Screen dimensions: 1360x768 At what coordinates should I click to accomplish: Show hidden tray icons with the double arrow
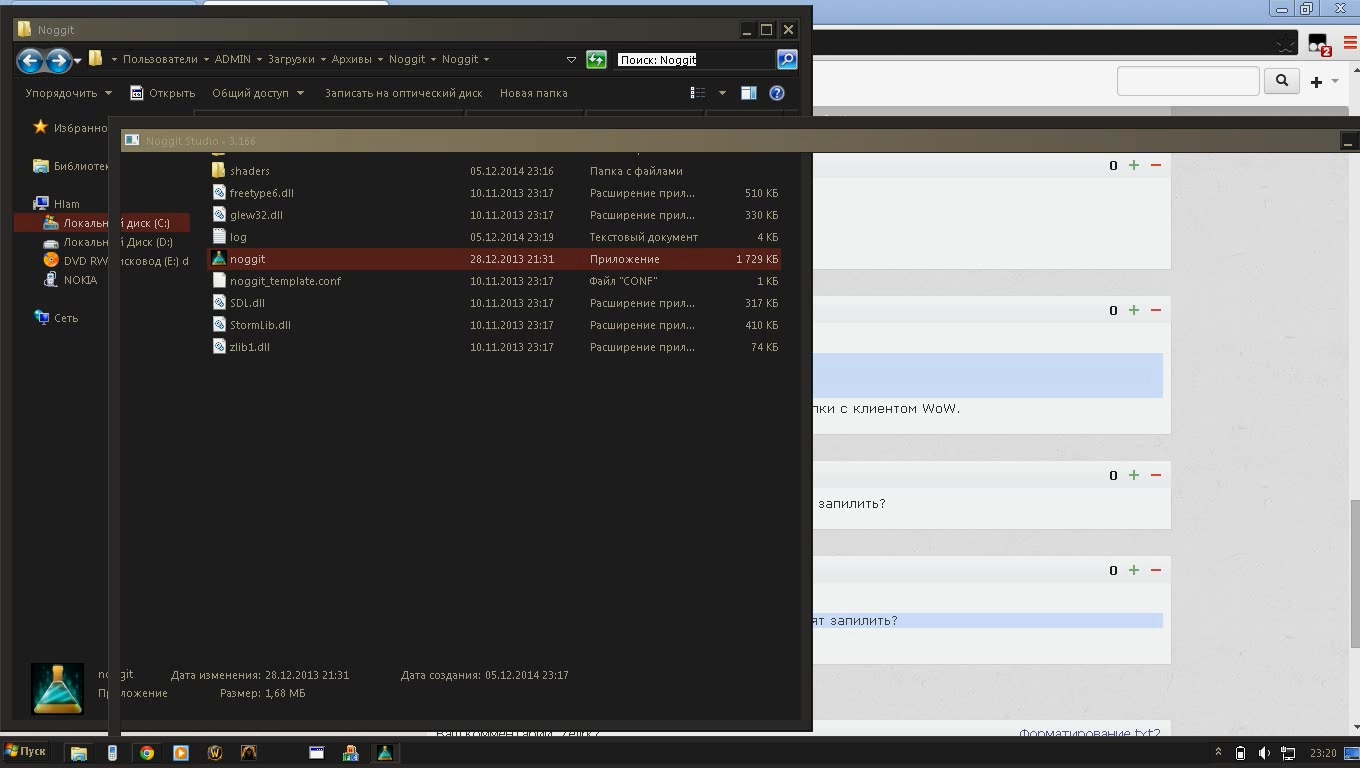1218,752
